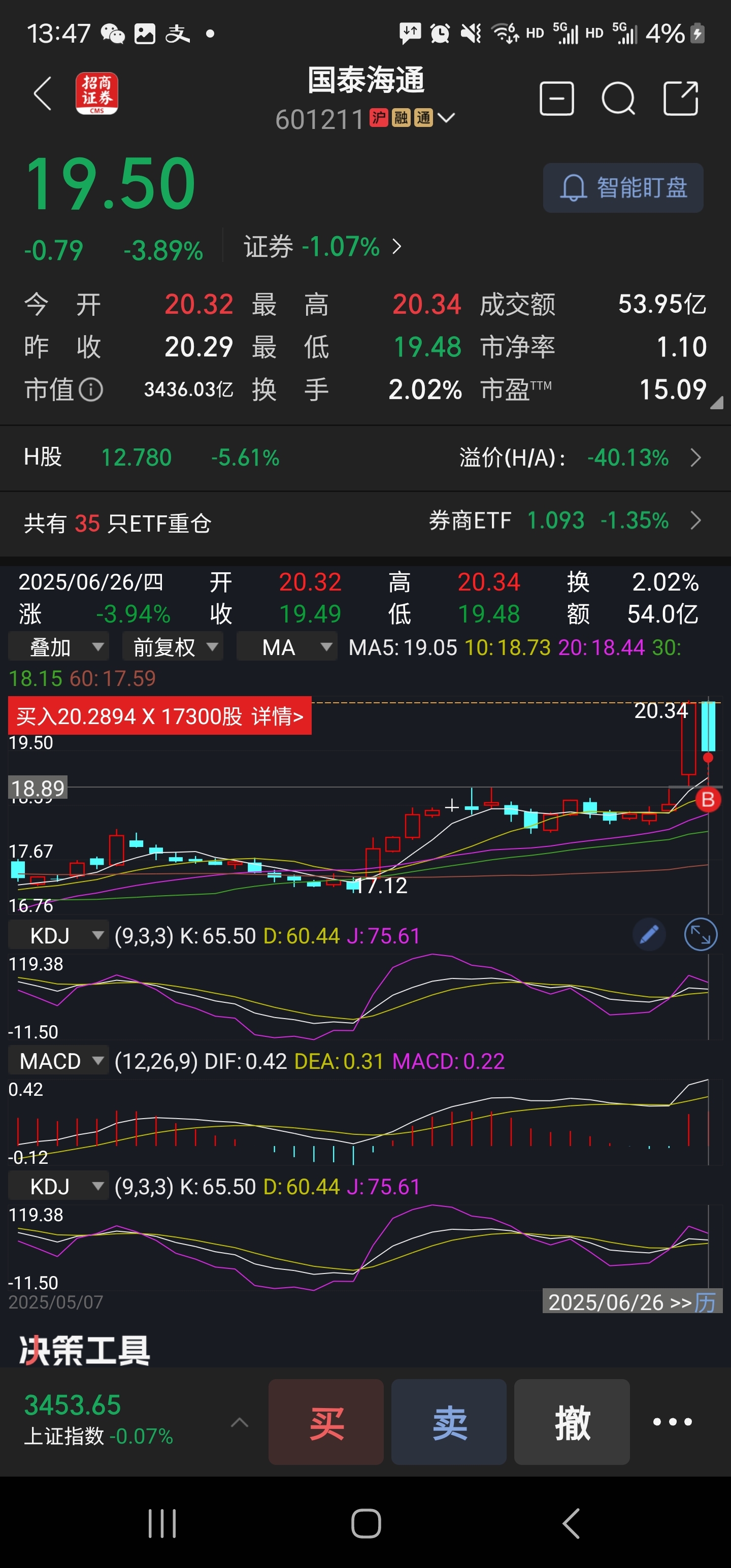731x1568 pixels.
Task: Open the MA indicator dropdown
Action: coord(286,646)
